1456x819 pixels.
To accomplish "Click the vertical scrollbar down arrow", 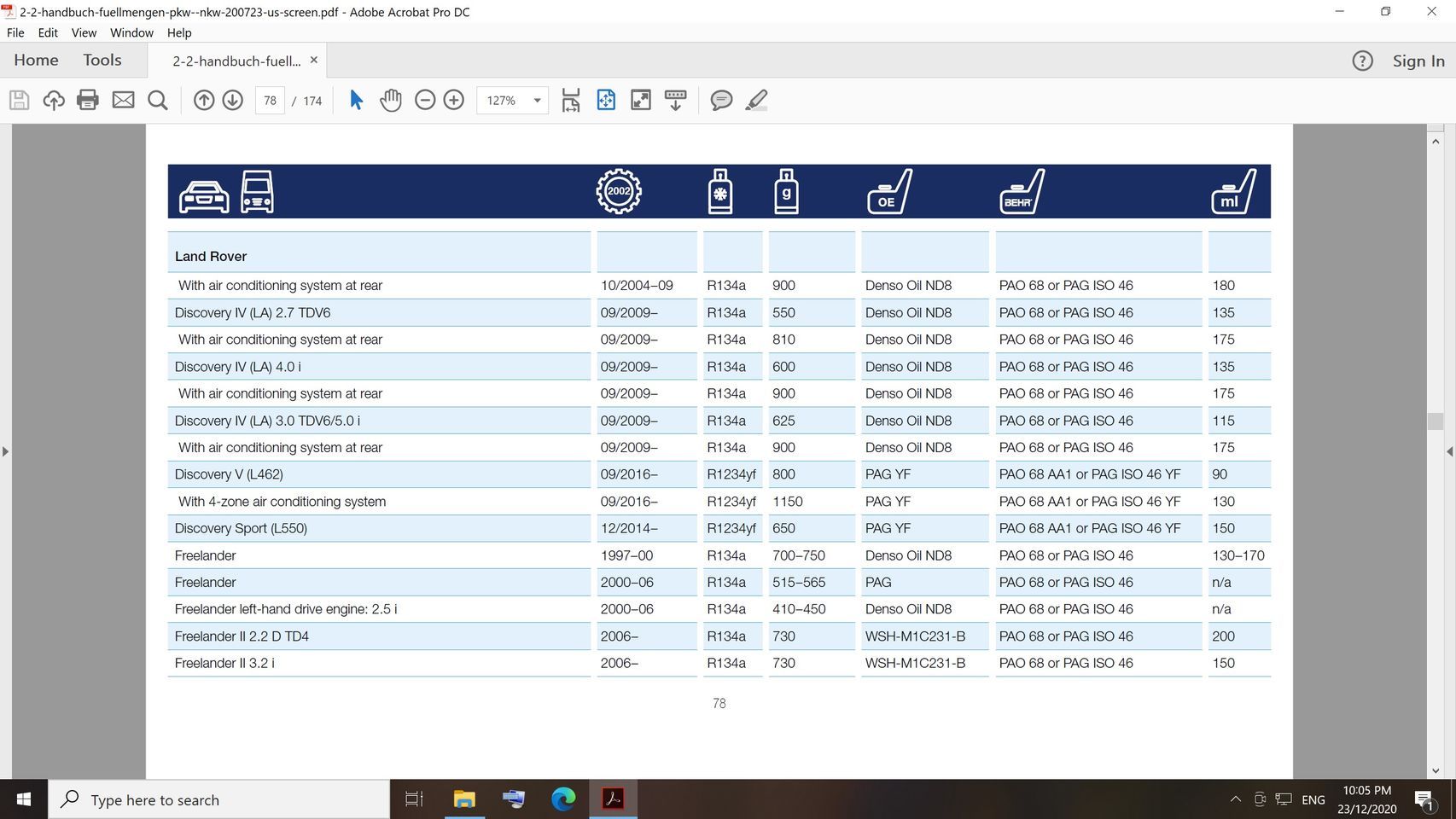I will tap(1436, 770).
